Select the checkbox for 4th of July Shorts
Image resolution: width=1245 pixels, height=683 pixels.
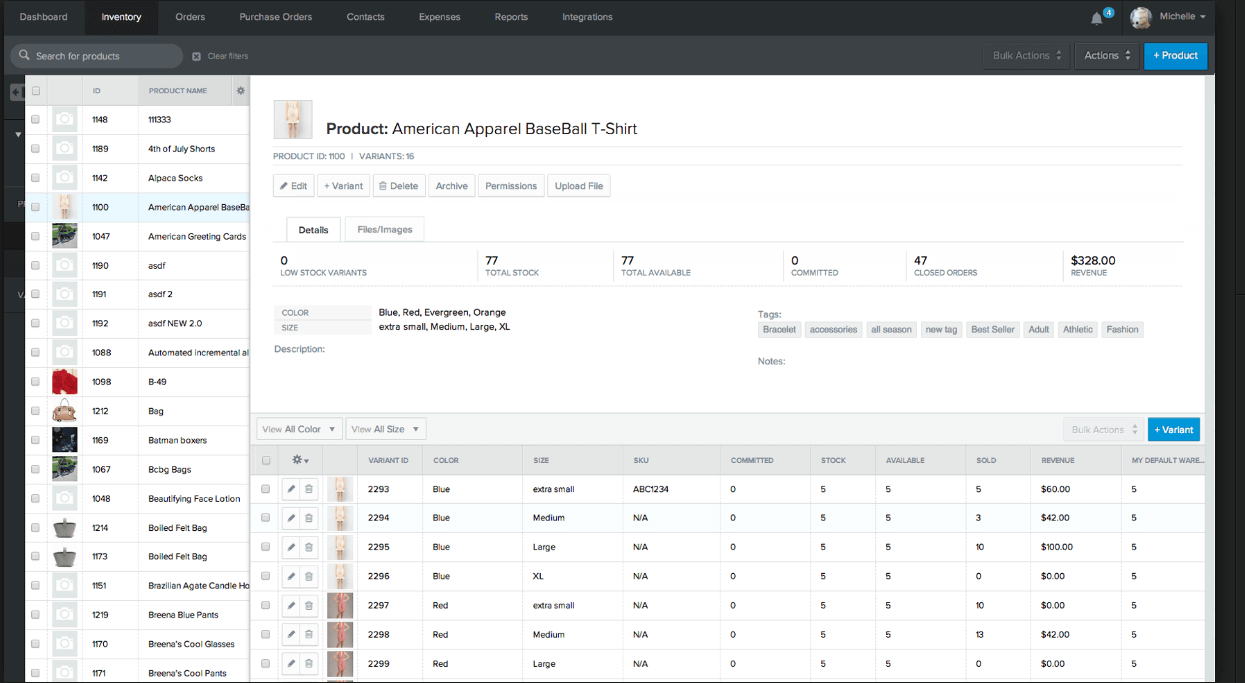36,149
